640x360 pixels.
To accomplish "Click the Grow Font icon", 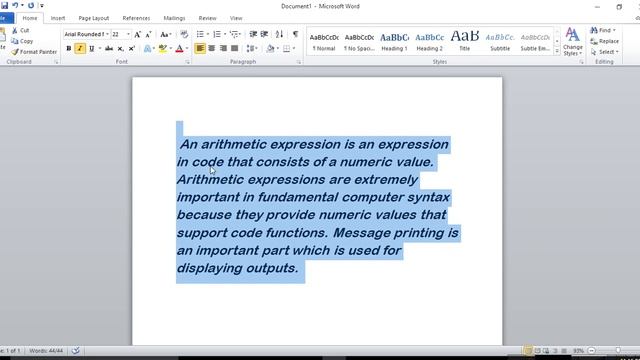I will pyautogui.click(x=138, y=35).
